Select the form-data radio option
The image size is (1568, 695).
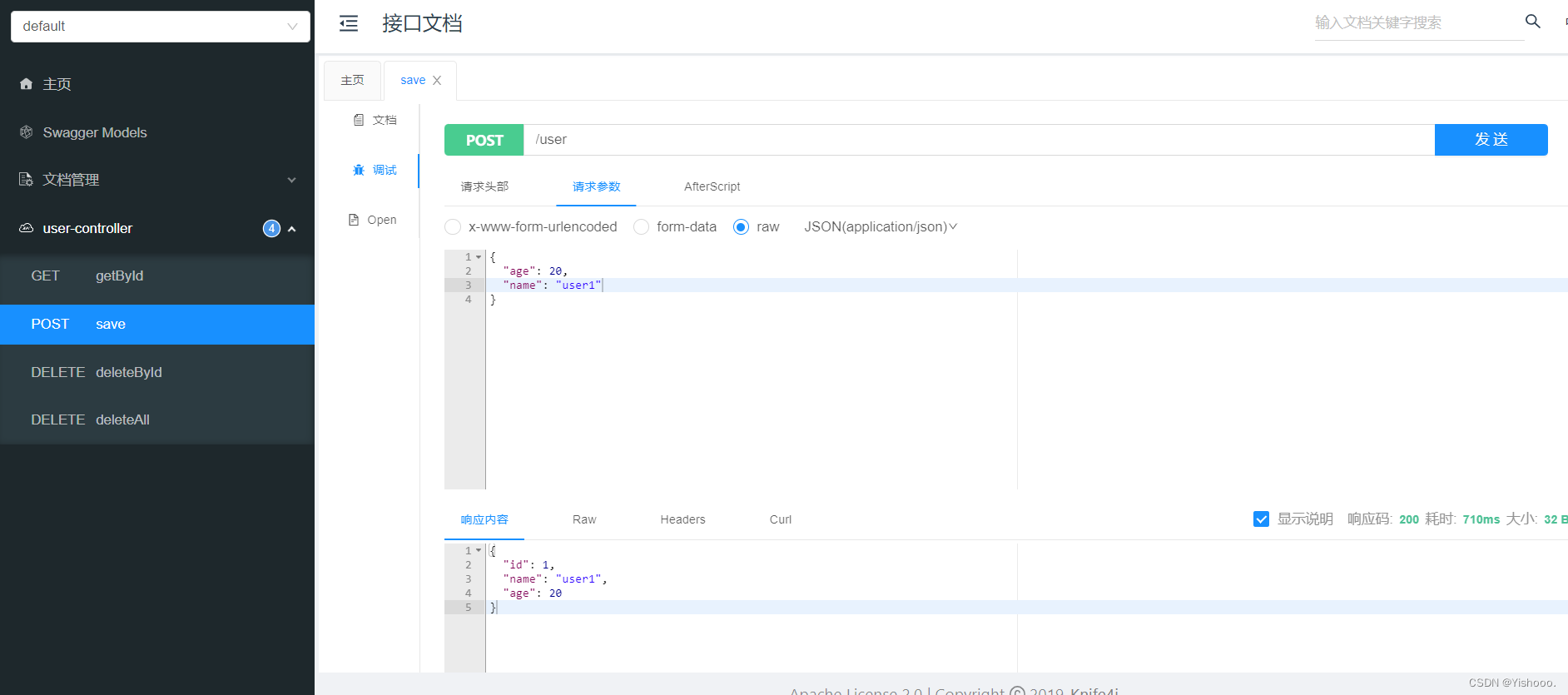point(641,227)
